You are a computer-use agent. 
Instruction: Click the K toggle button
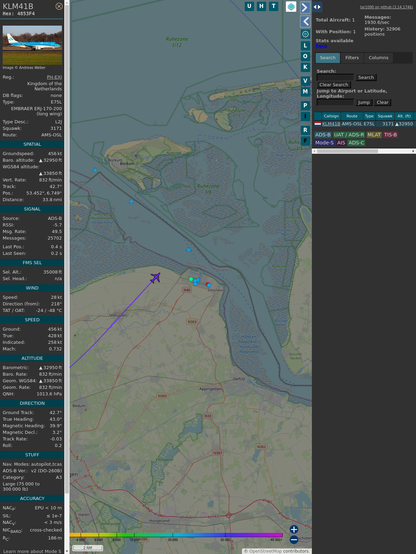(x=305, y=67)
